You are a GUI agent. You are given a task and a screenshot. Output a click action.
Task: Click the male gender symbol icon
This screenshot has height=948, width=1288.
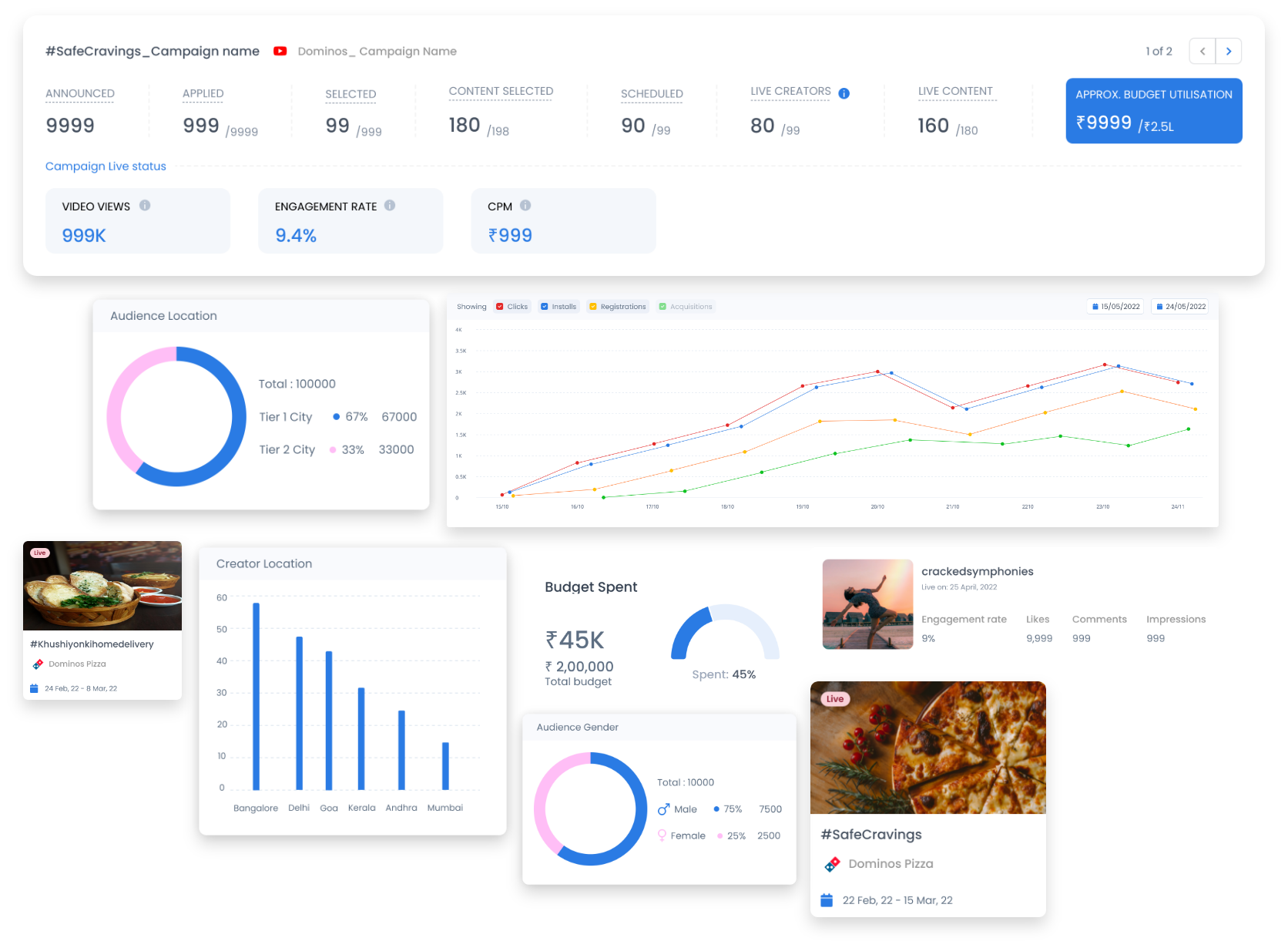pyautogui.click(x=663, y=809)
